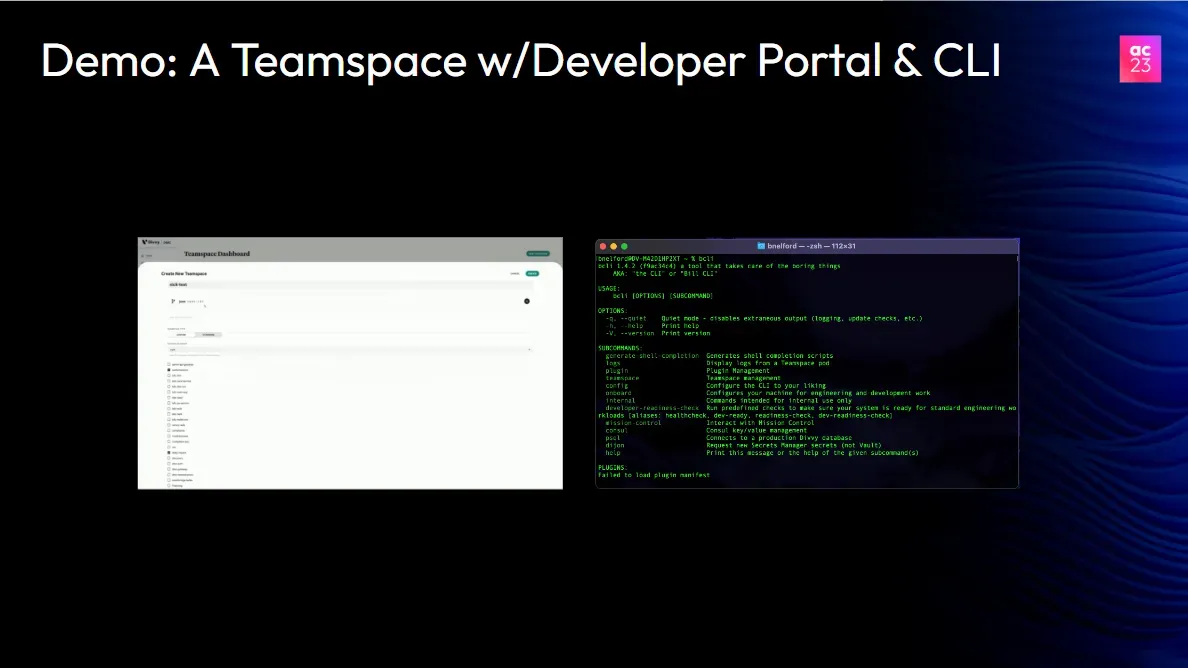Click the 'developer-readiness-check' subcommand in the terminal
Viewport: 1188px width, 668px height.
[x=652, y=407]
